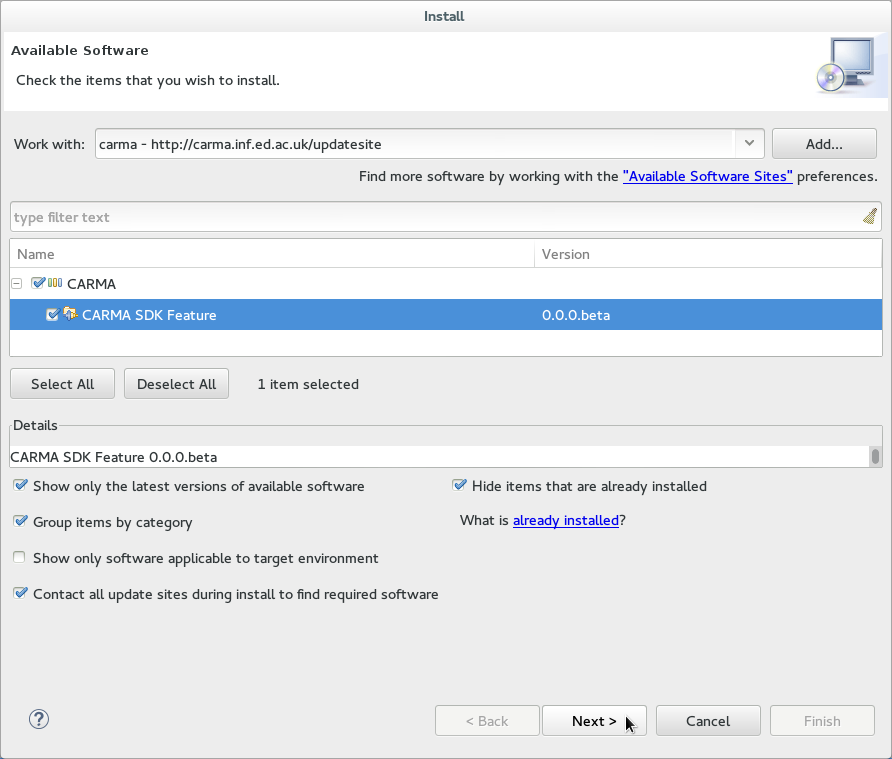Toggle Show only the latest versions checkbox

pyautogui.click(x=20, y=485)
